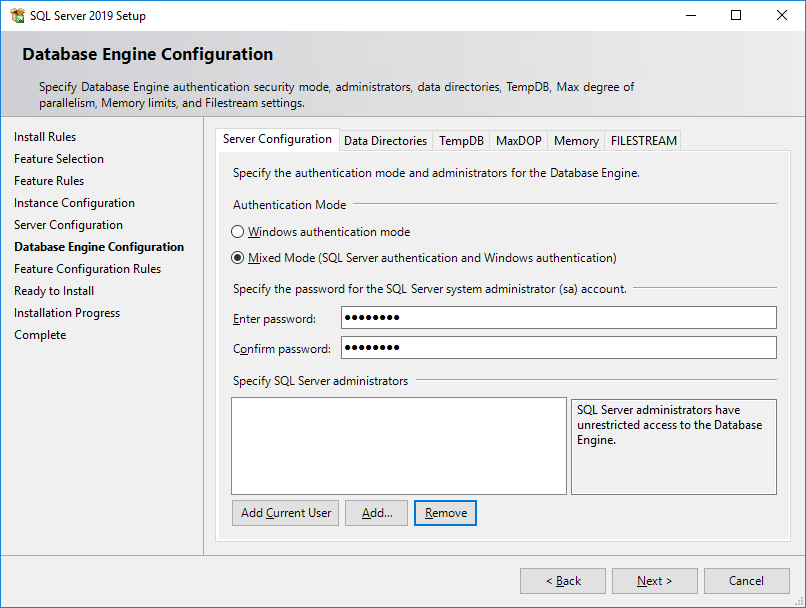The width and height of the screenshot is (806, 608).
Task: Click the Enter password field
Action: [x=558, y=318]
